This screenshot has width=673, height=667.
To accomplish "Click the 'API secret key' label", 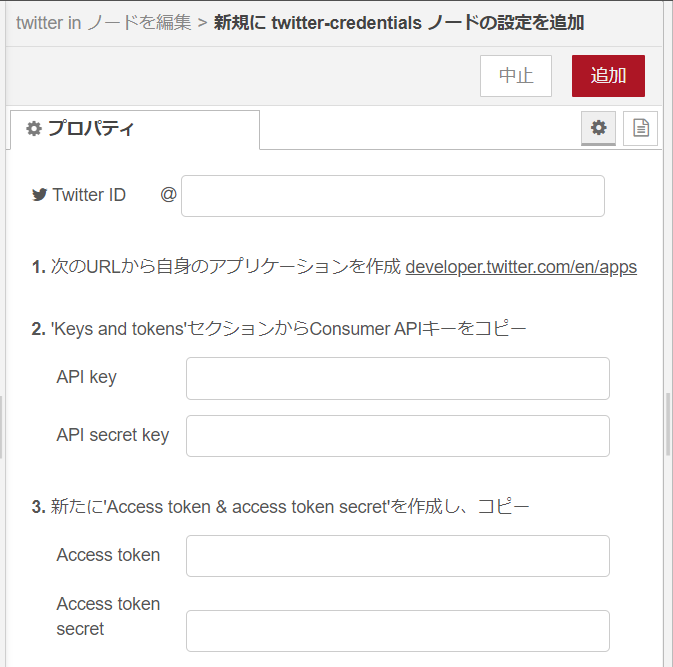I will click(112, 435).
